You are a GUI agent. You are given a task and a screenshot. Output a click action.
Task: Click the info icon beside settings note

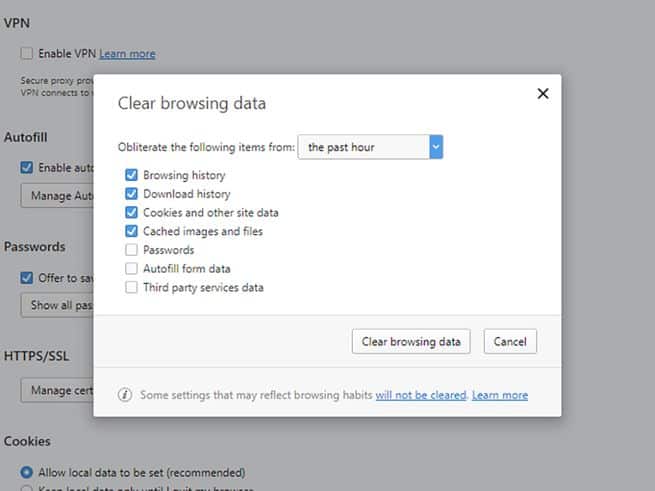tap(125, 395)
